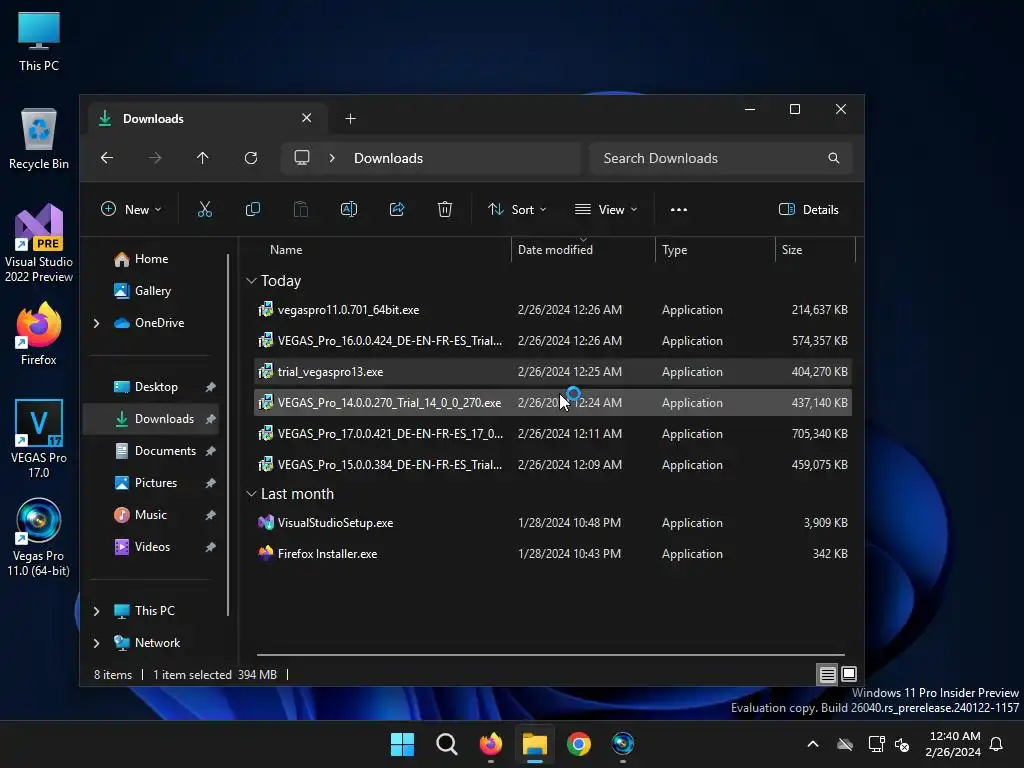Select vegaspro11.0.701_64bit.exe file
1024x768 pixels.
pos(552,310)
